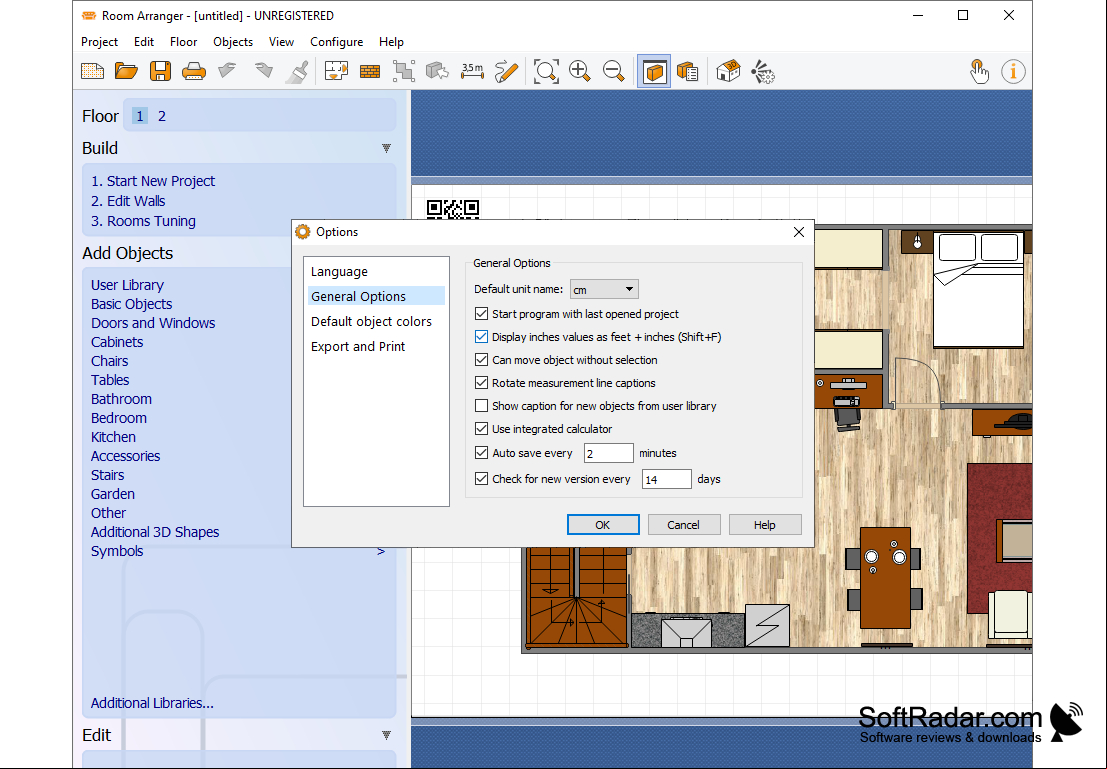Click the Start New Project link

153,181
